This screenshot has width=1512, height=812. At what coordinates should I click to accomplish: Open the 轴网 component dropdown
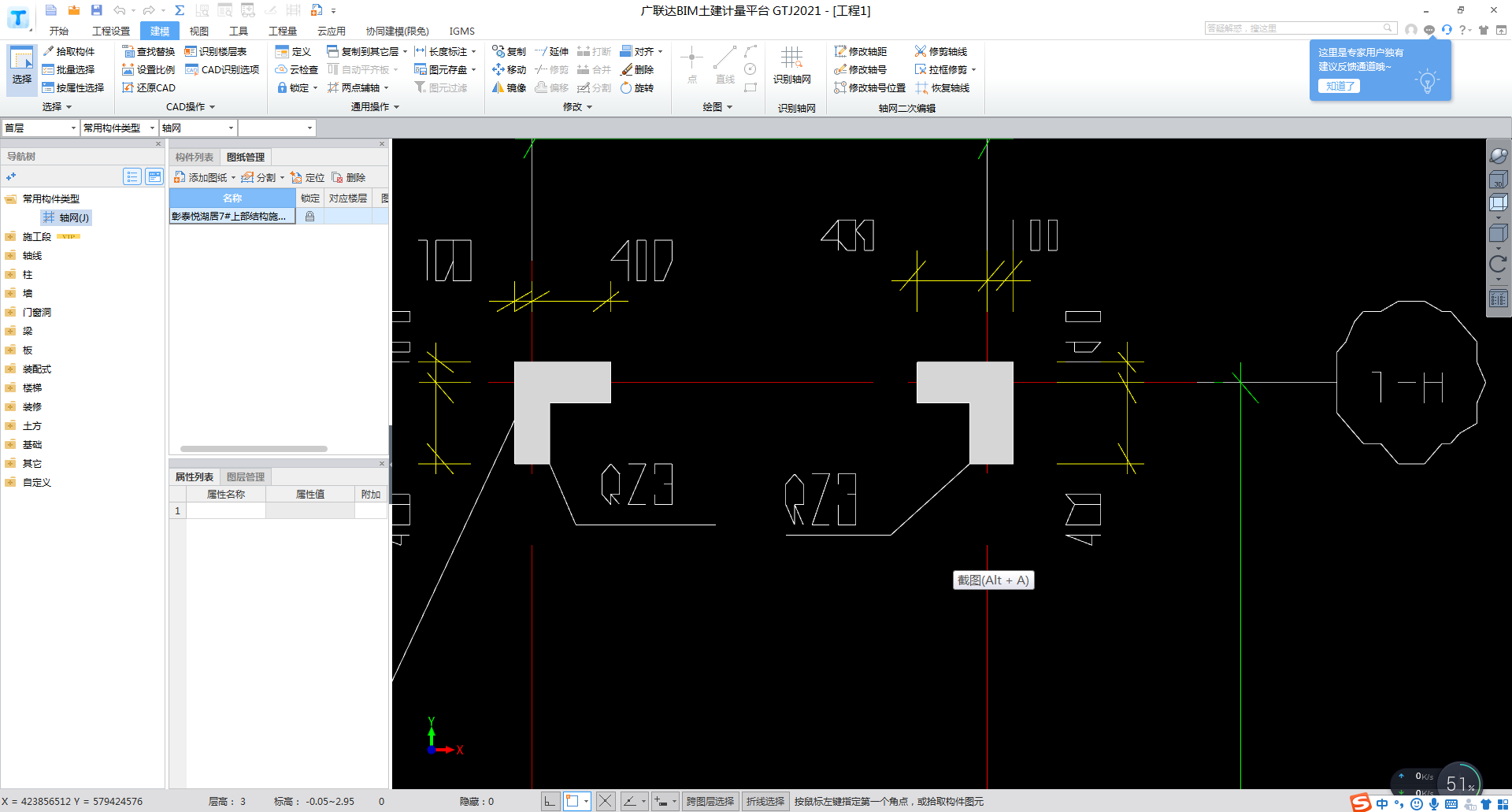pos(198,128)
